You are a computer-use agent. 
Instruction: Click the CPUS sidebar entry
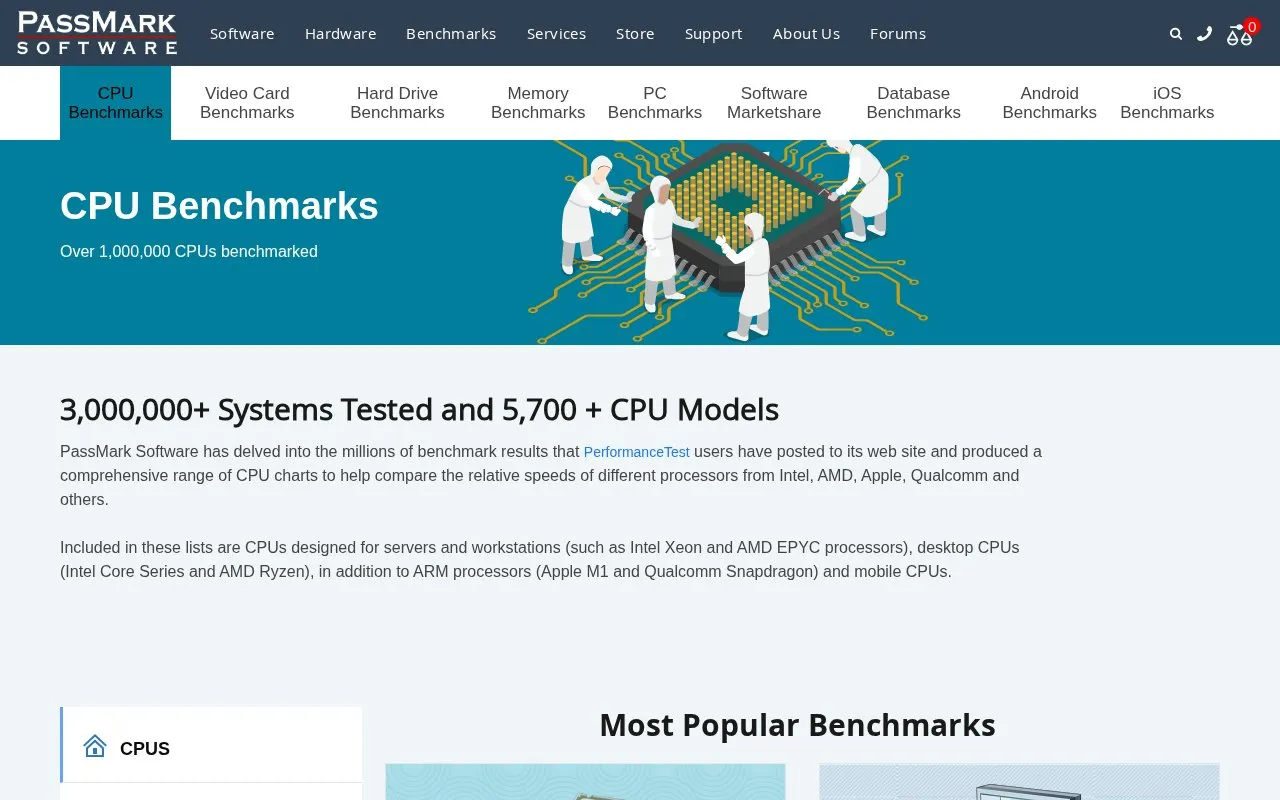point(212,746)
